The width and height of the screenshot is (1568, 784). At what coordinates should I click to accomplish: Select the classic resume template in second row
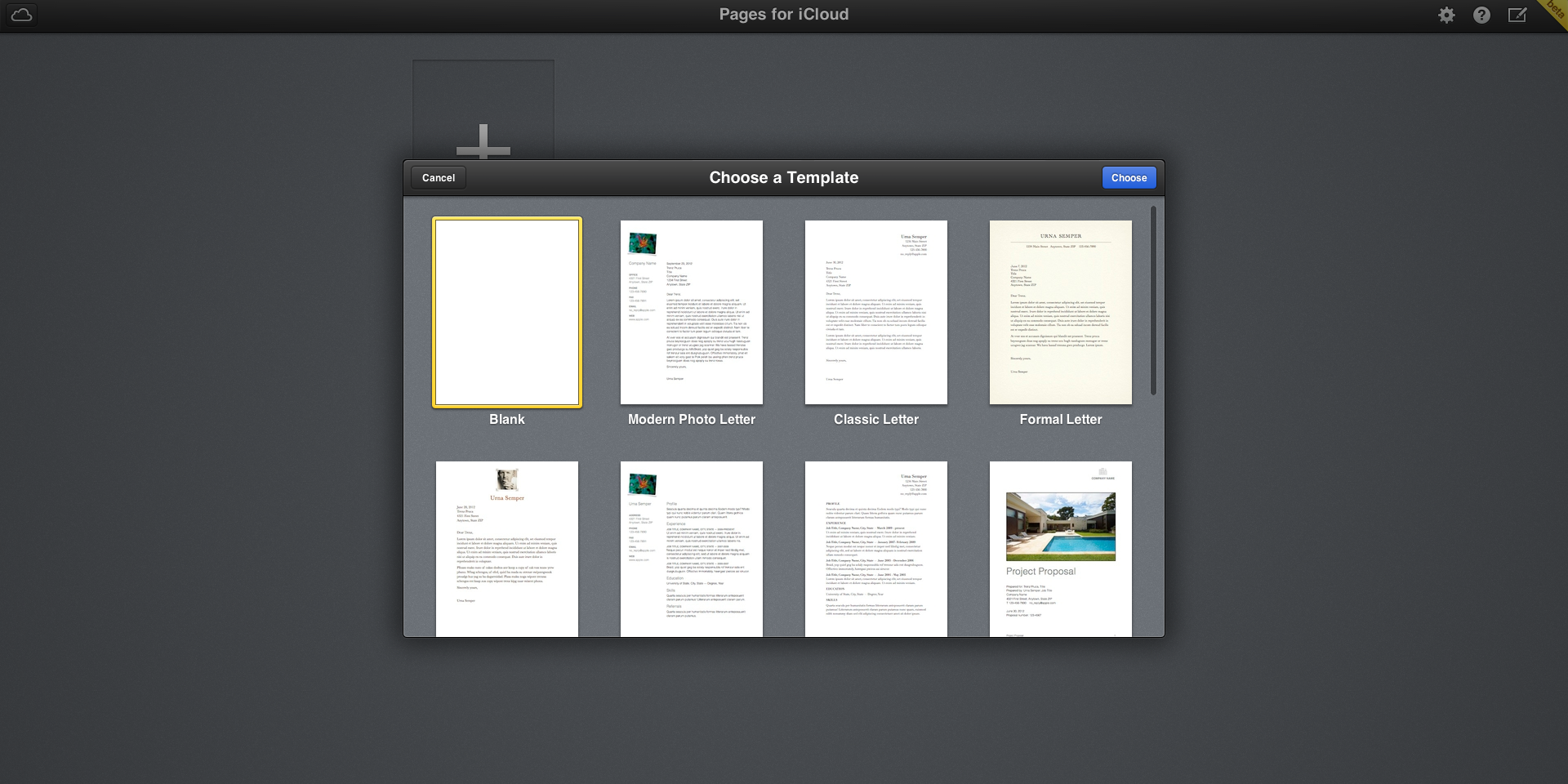click(876, 549)
